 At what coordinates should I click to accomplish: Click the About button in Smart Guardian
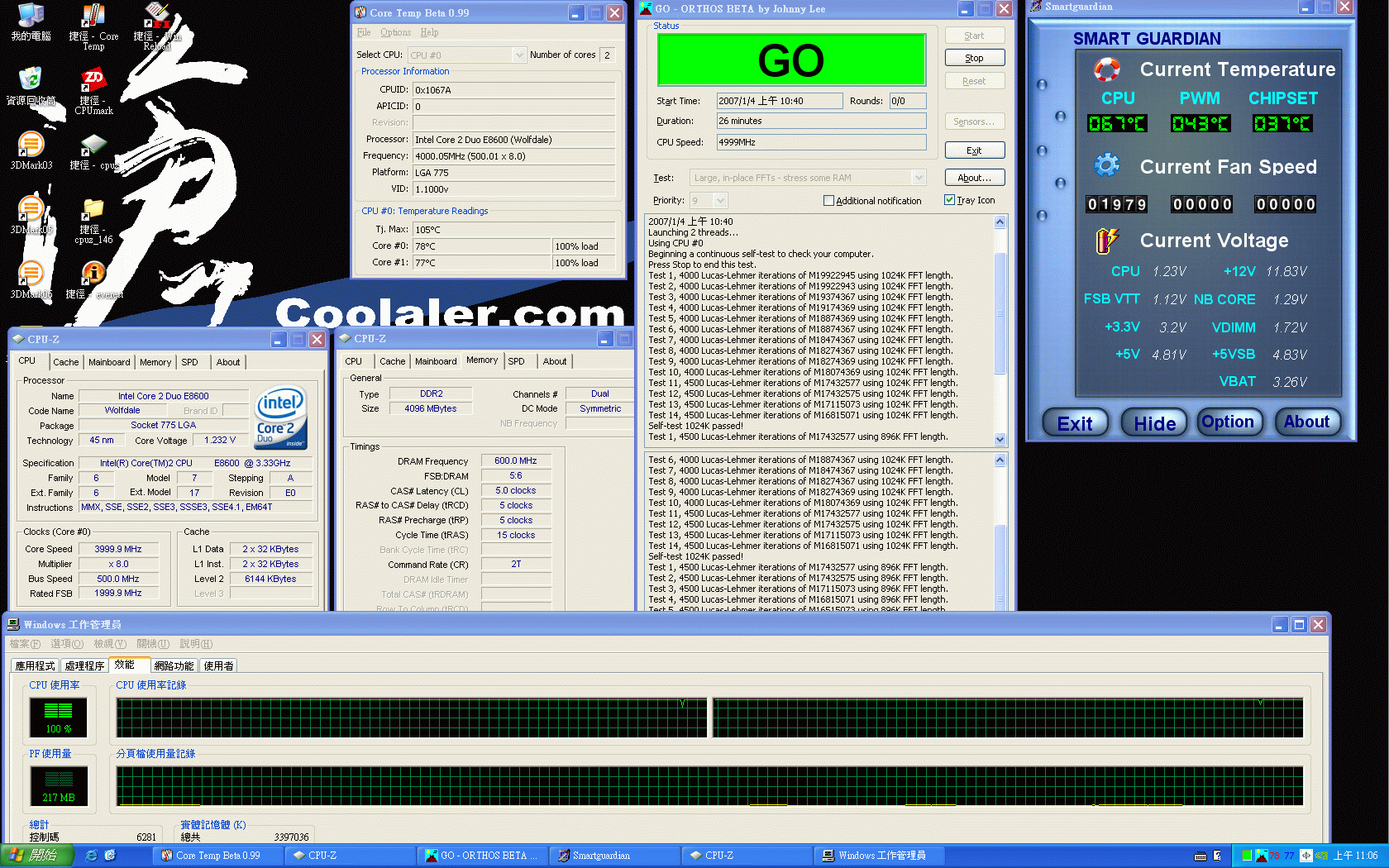(1306, 422)
